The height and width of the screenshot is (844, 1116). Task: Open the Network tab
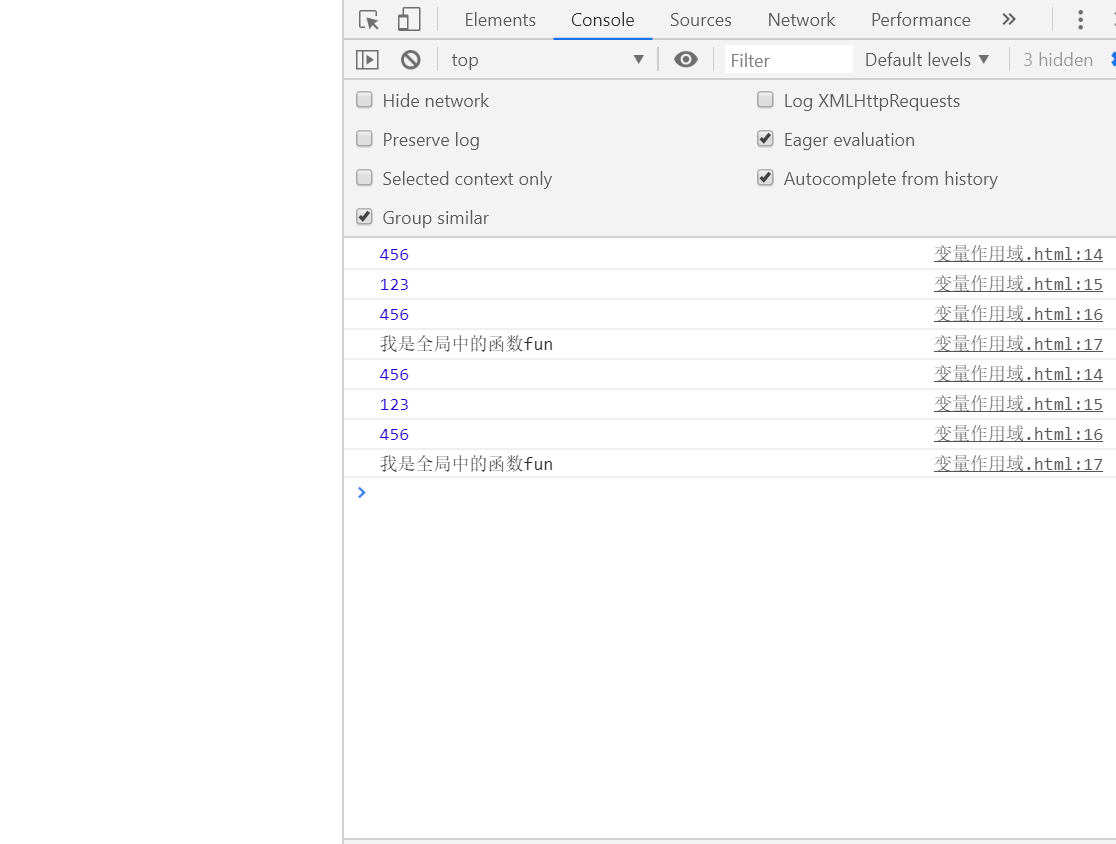point(801,20)
